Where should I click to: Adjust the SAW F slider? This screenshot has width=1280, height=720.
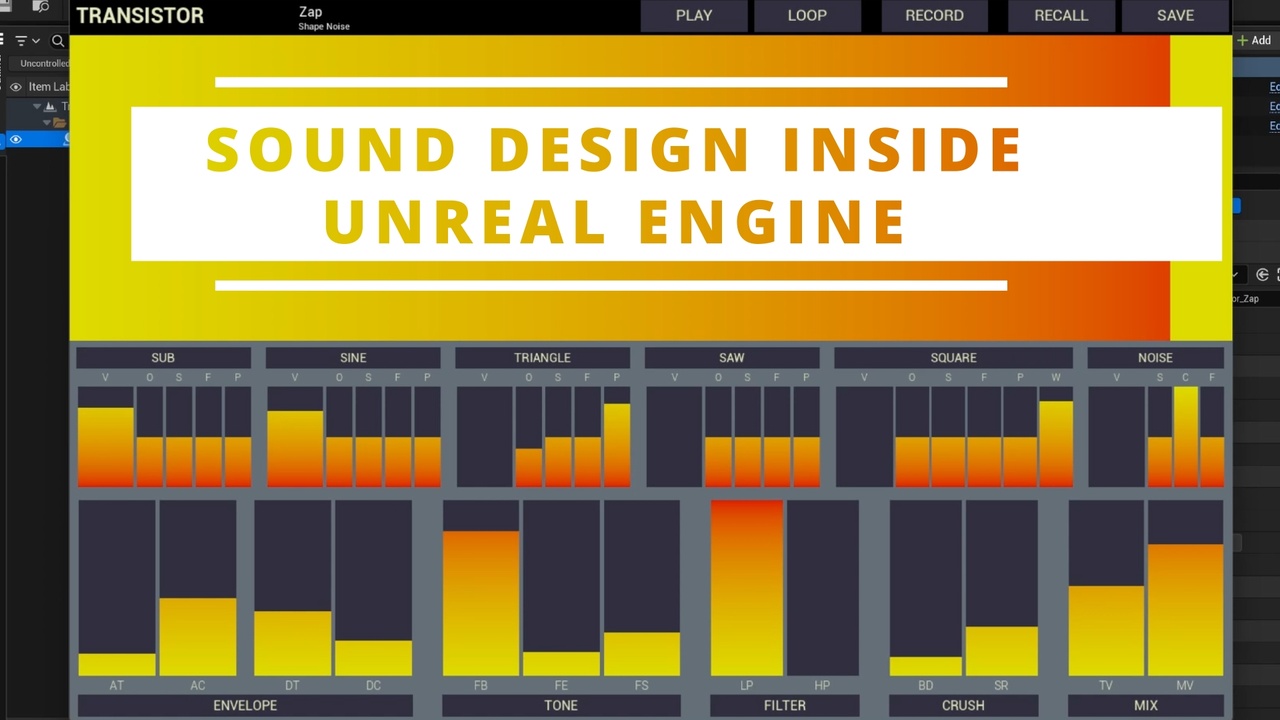[x=777, y=437]
